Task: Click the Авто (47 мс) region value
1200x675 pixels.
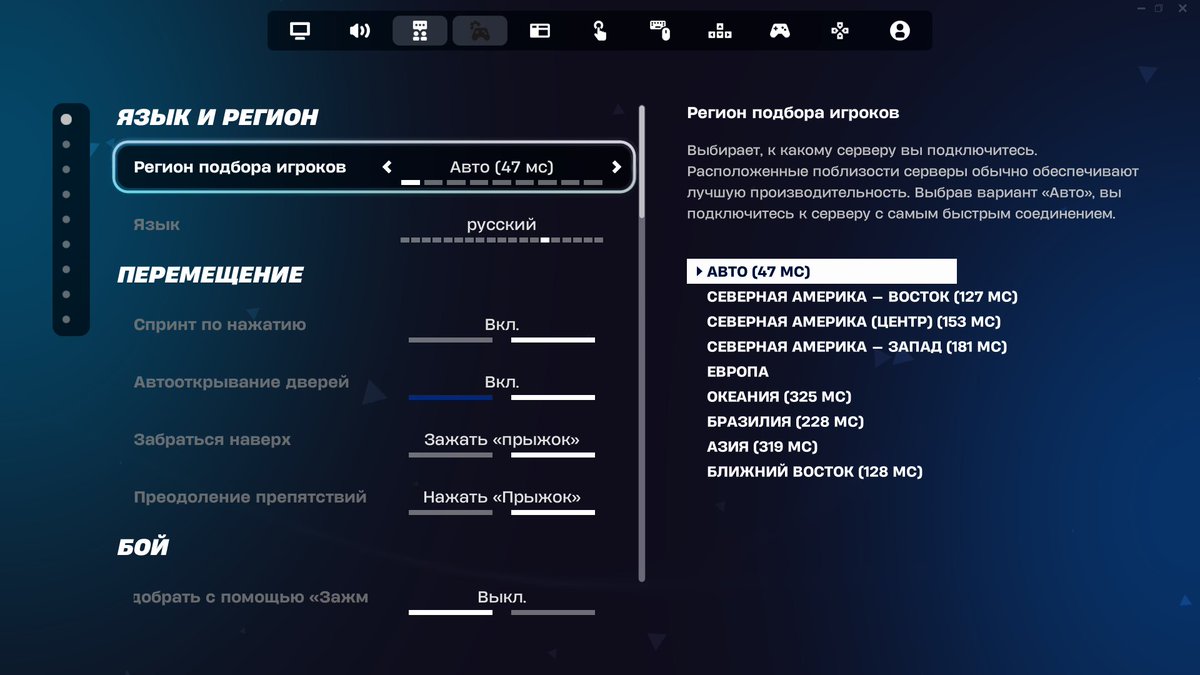Action: point(502,167)
